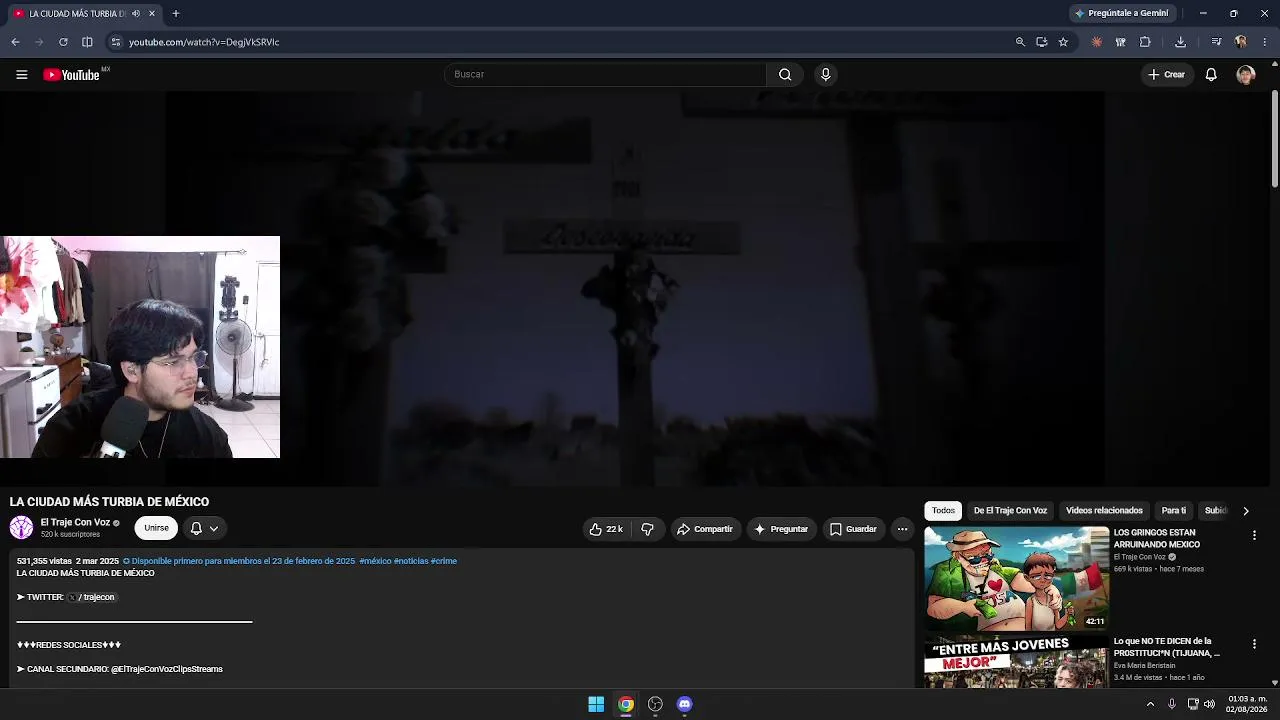
Task: Open more actions menu under the video
Action: [902, 529]
